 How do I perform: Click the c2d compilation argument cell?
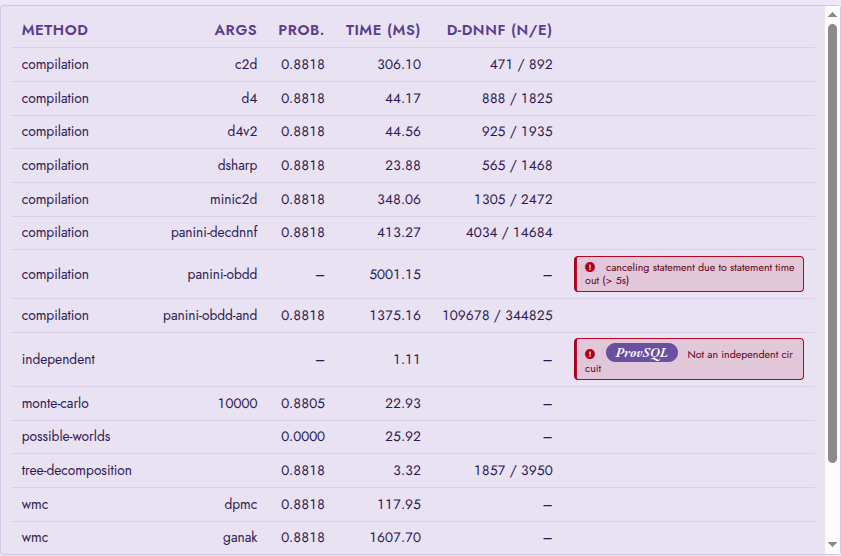coord(246,64)
